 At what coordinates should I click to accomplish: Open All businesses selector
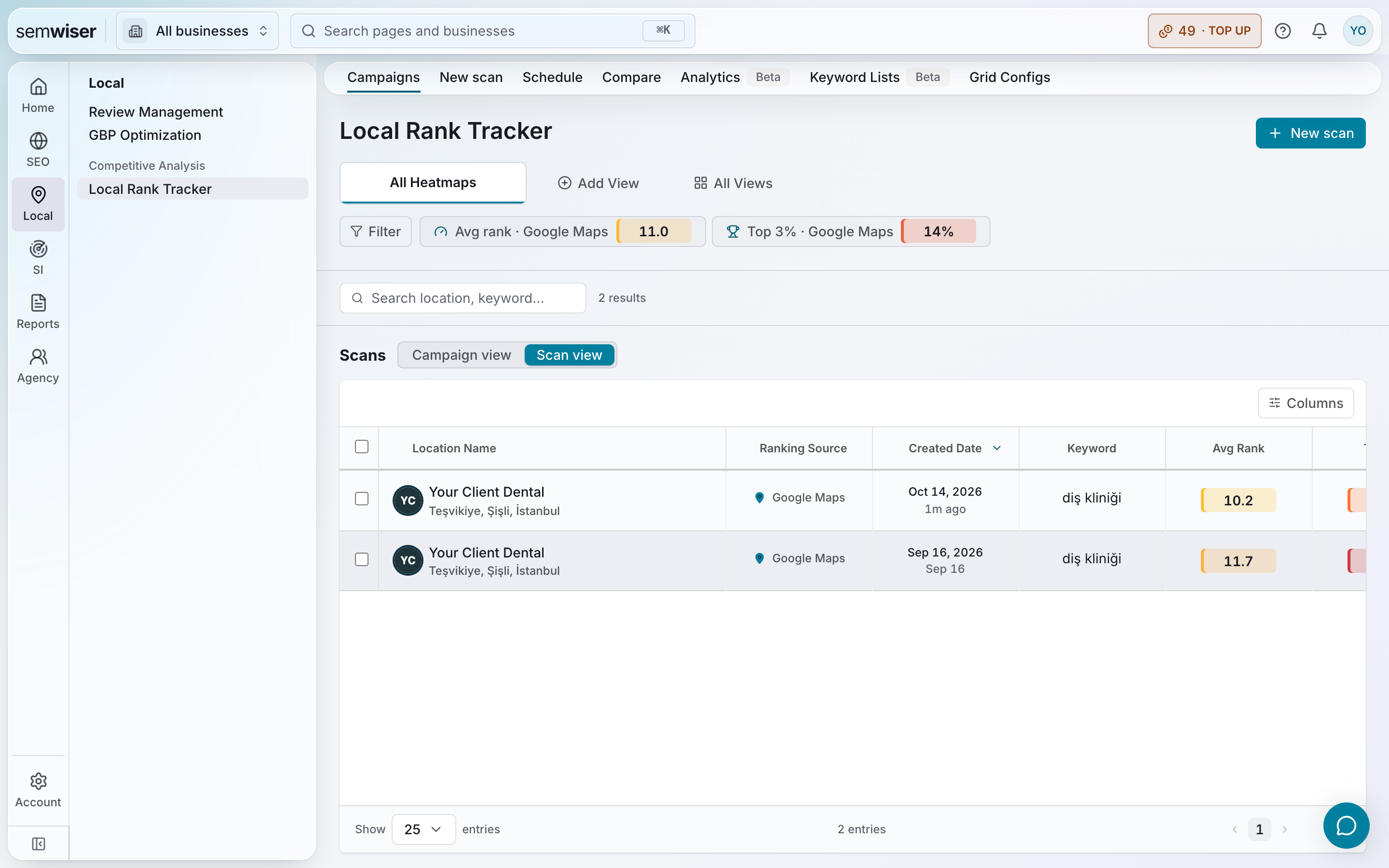[x=197, y=31]
